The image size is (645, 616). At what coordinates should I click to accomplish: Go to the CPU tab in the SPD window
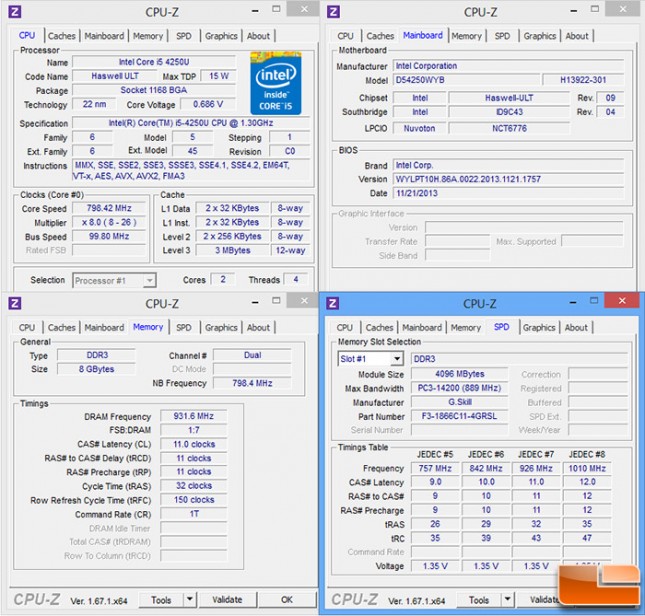point(345,328)
